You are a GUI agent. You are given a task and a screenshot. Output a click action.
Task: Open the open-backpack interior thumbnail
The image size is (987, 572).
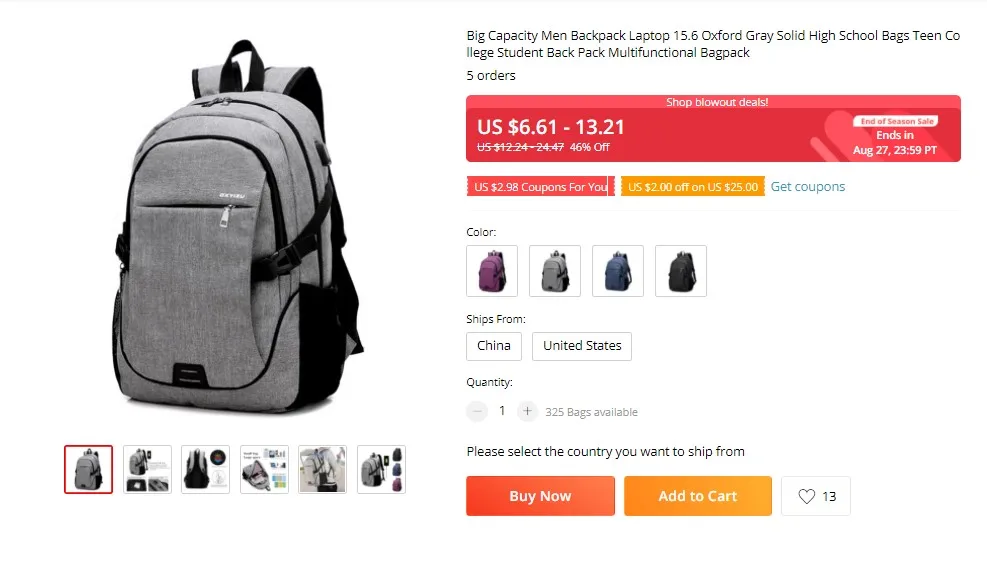pos(264,469)
